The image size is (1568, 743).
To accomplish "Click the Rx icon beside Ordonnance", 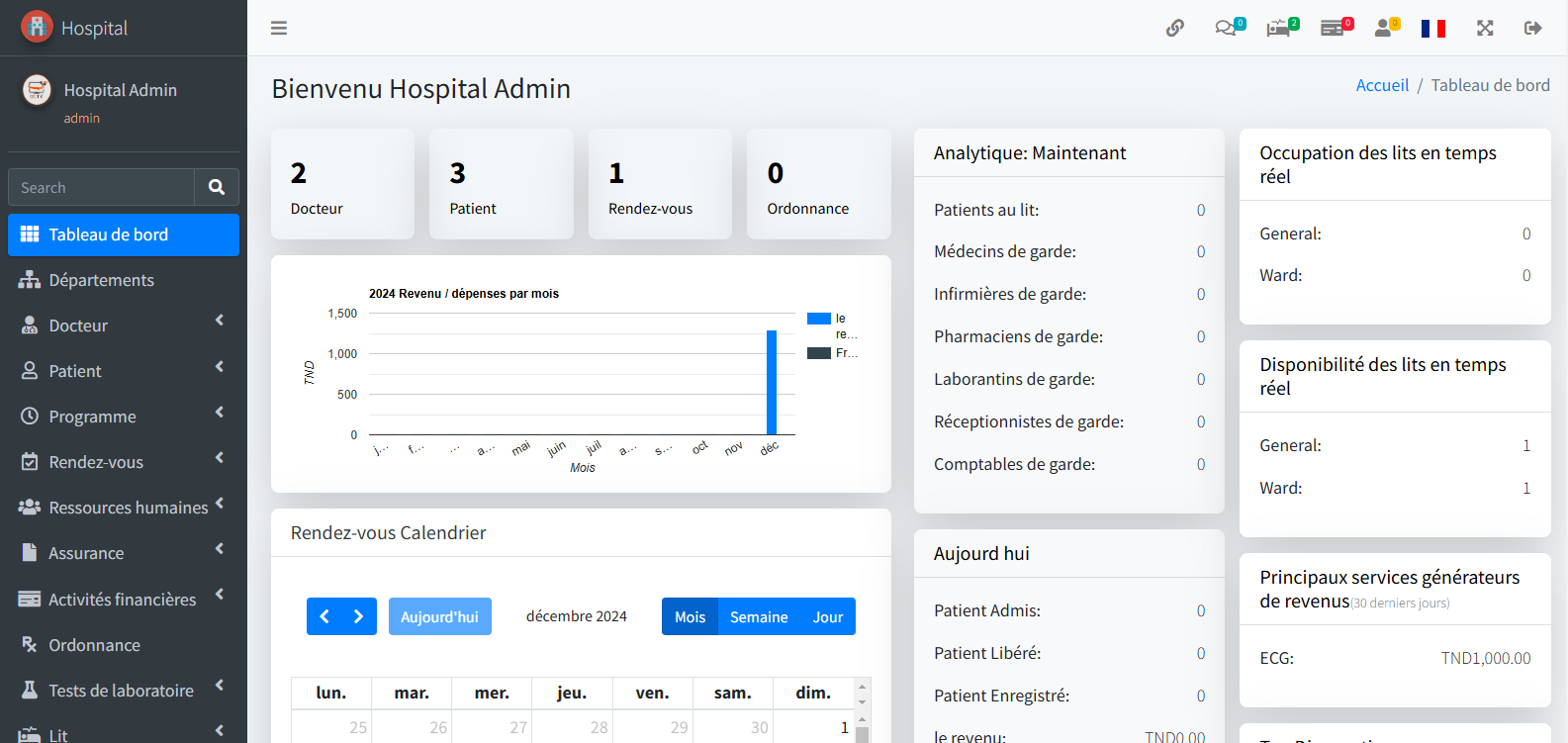I will (30, 644).
